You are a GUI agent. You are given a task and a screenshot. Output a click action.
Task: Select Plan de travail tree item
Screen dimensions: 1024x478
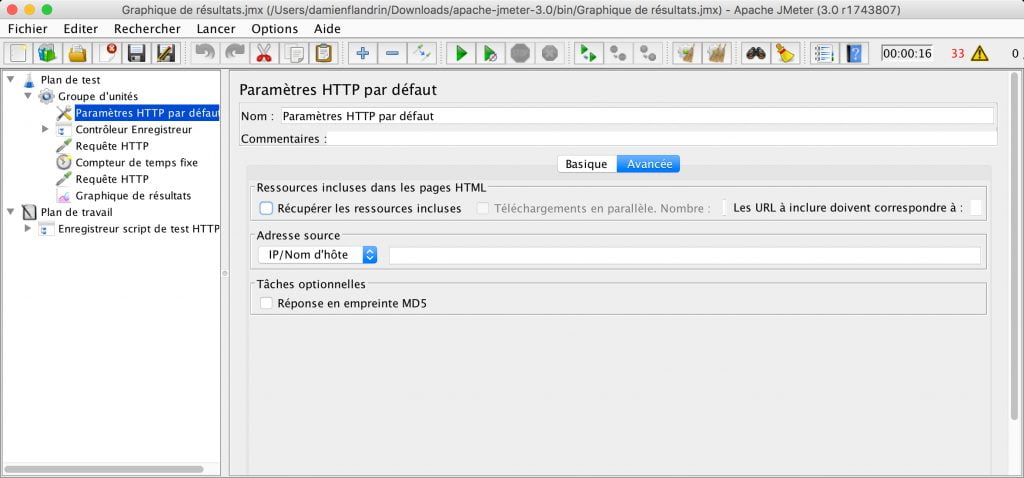tap(76, 212)
